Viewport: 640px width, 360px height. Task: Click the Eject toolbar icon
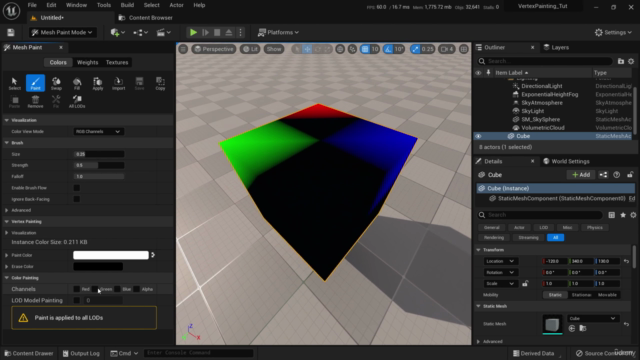click(x=229, y=32)
